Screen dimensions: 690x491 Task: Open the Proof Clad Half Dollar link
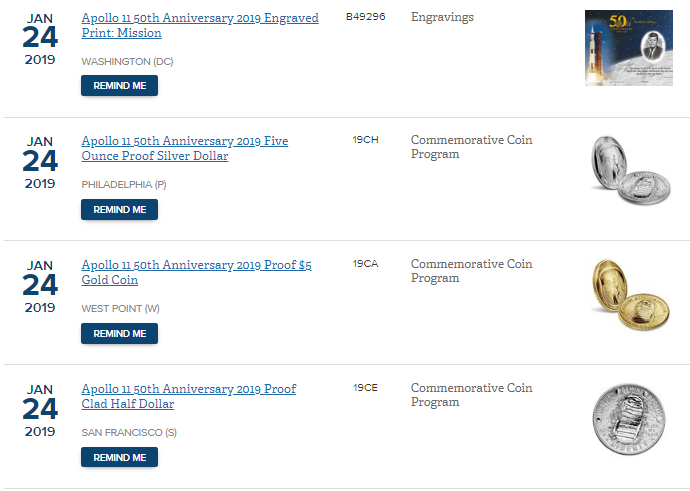[x=189, y=396]
